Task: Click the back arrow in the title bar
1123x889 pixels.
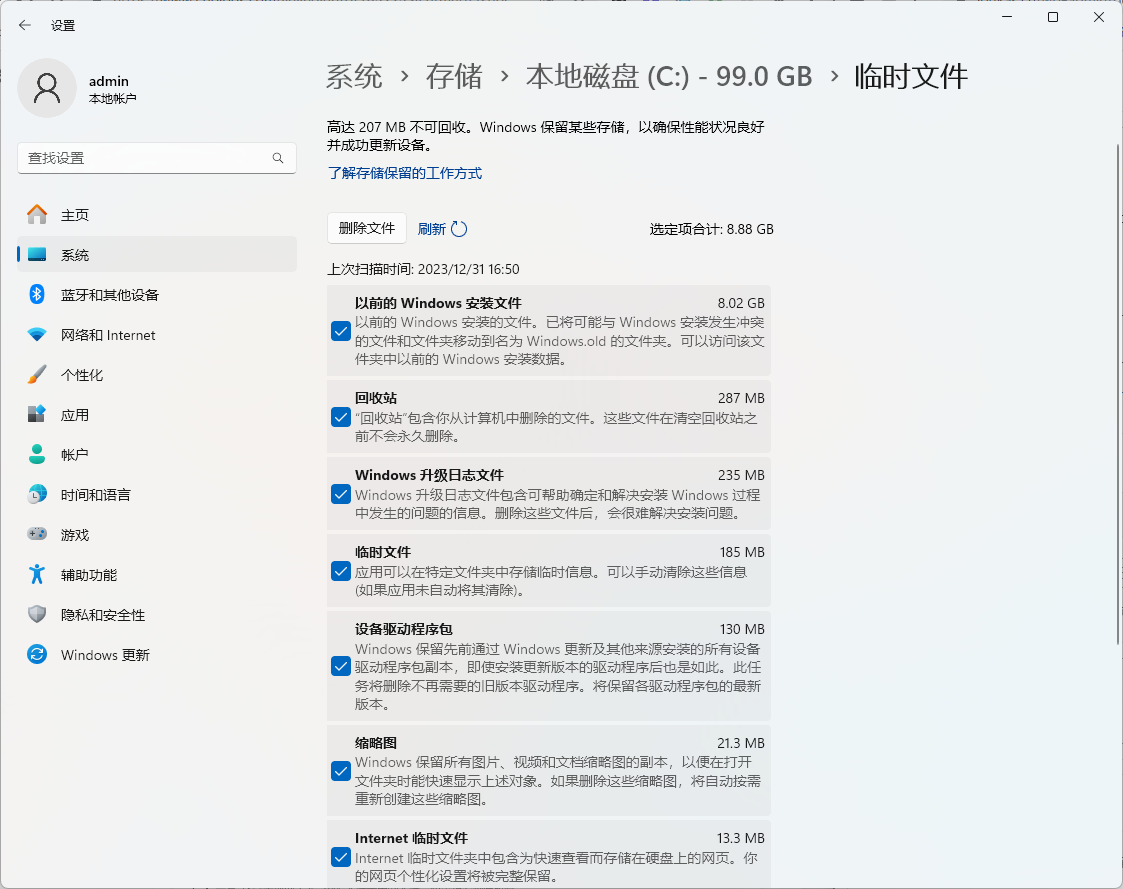Action: pos(25,25)
